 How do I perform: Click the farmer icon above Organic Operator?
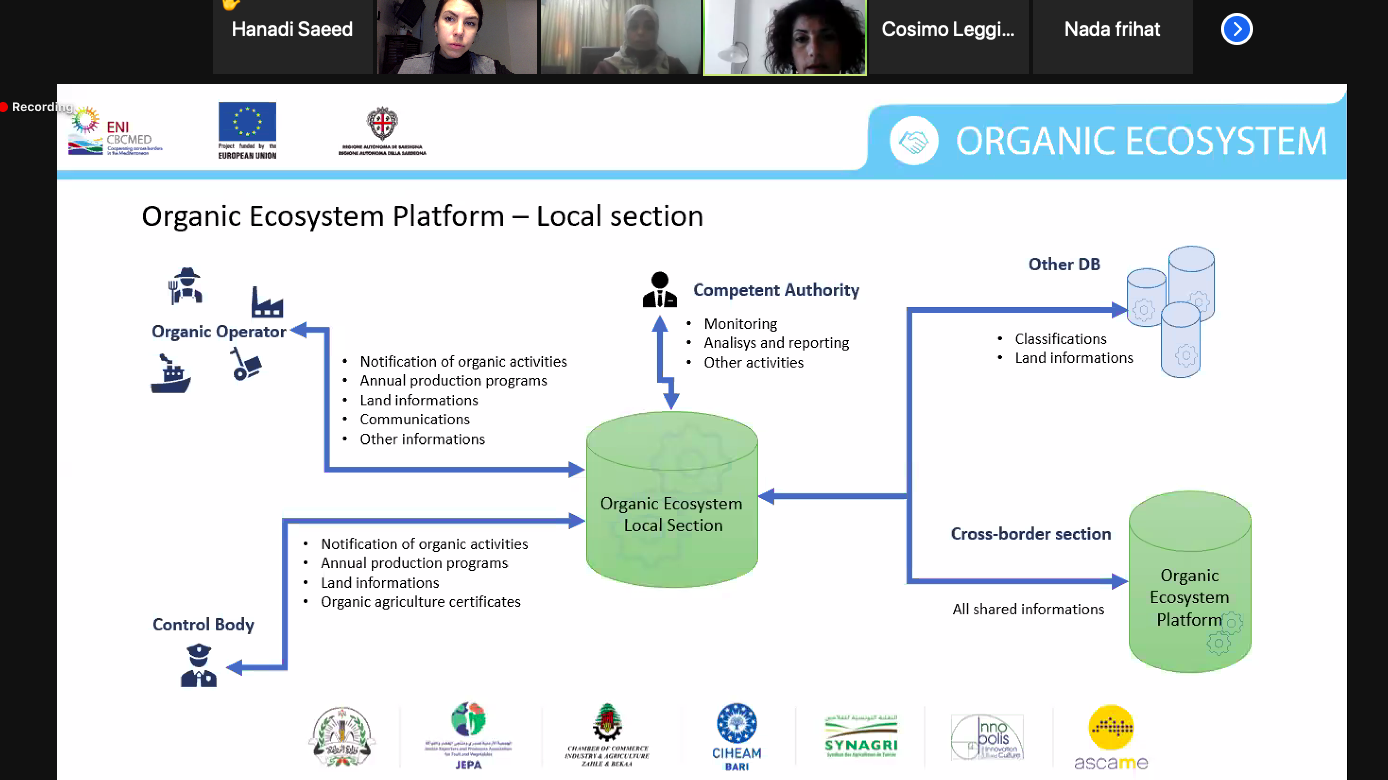185,286
